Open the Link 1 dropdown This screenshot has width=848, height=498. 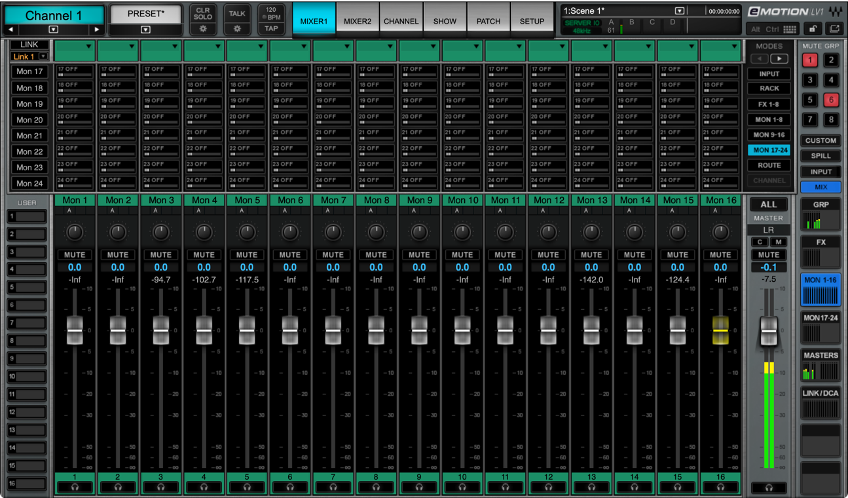pyautogui.click(x=43, y=57)
